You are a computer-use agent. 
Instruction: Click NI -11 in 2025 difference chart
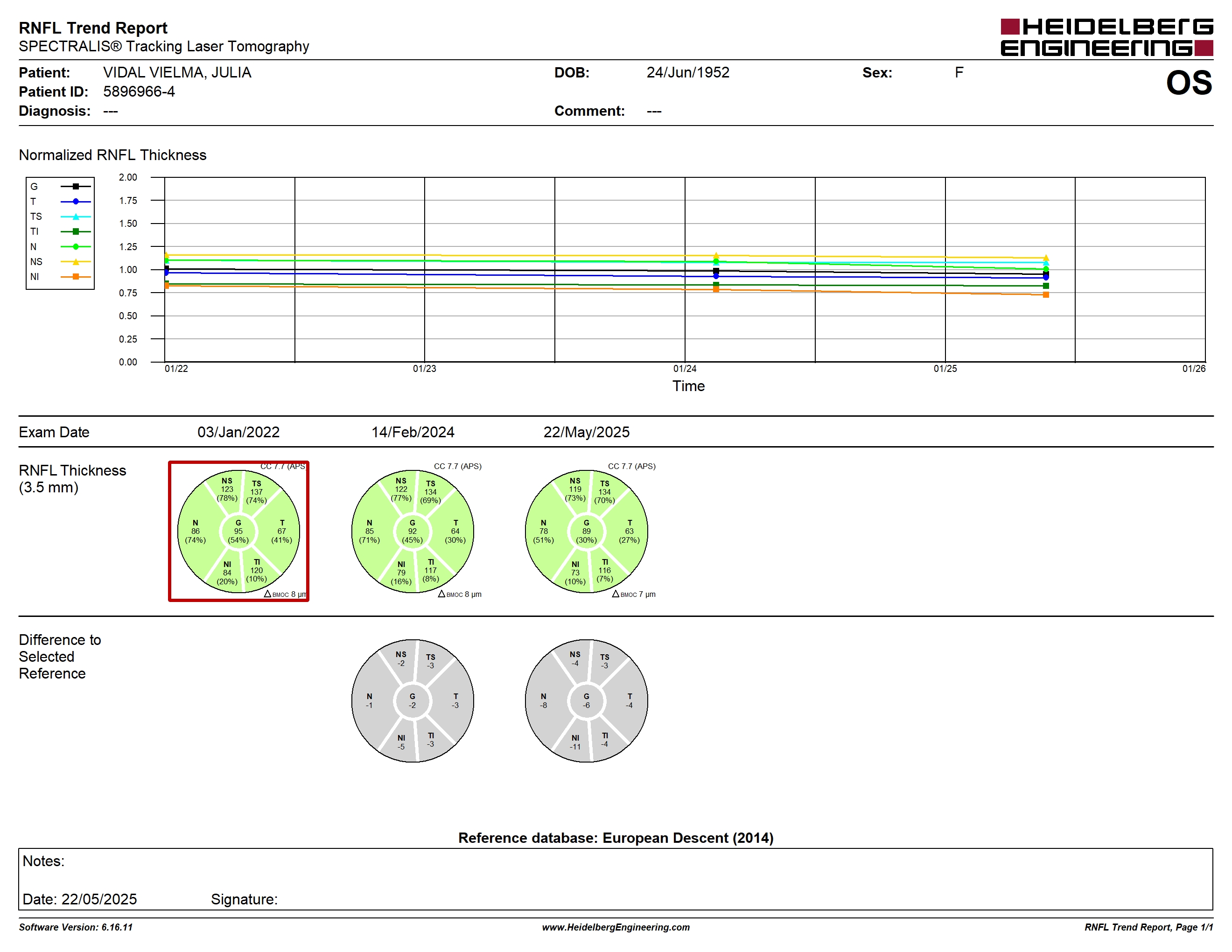[x=575, y=742]
